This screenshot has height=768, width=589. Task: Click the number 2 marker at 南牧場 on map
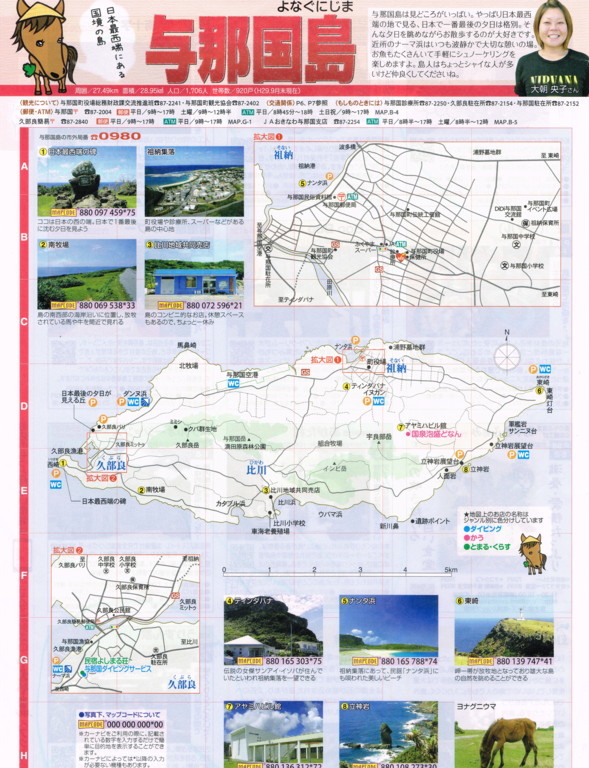tap(141, 489)
